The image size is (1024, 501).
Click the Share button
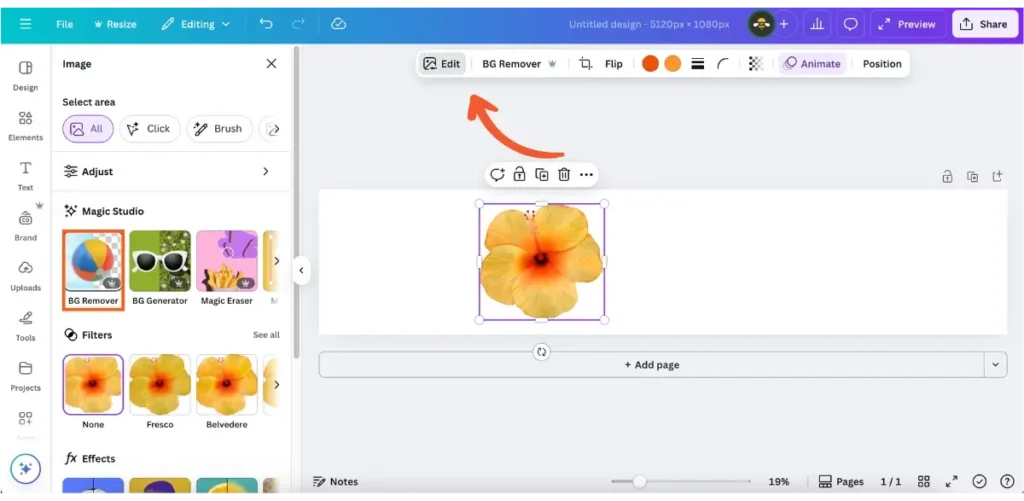(x=983, y=24)
